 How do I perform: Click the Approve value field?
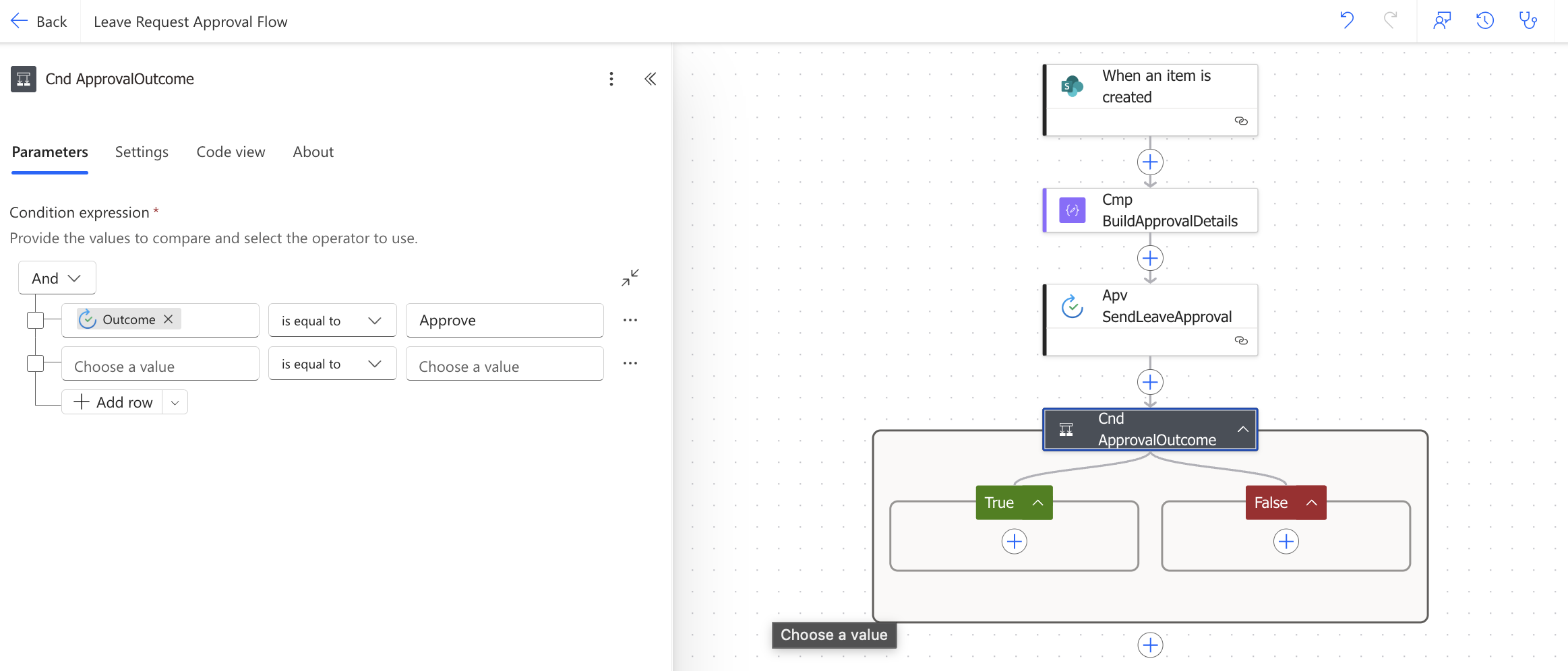504,320
